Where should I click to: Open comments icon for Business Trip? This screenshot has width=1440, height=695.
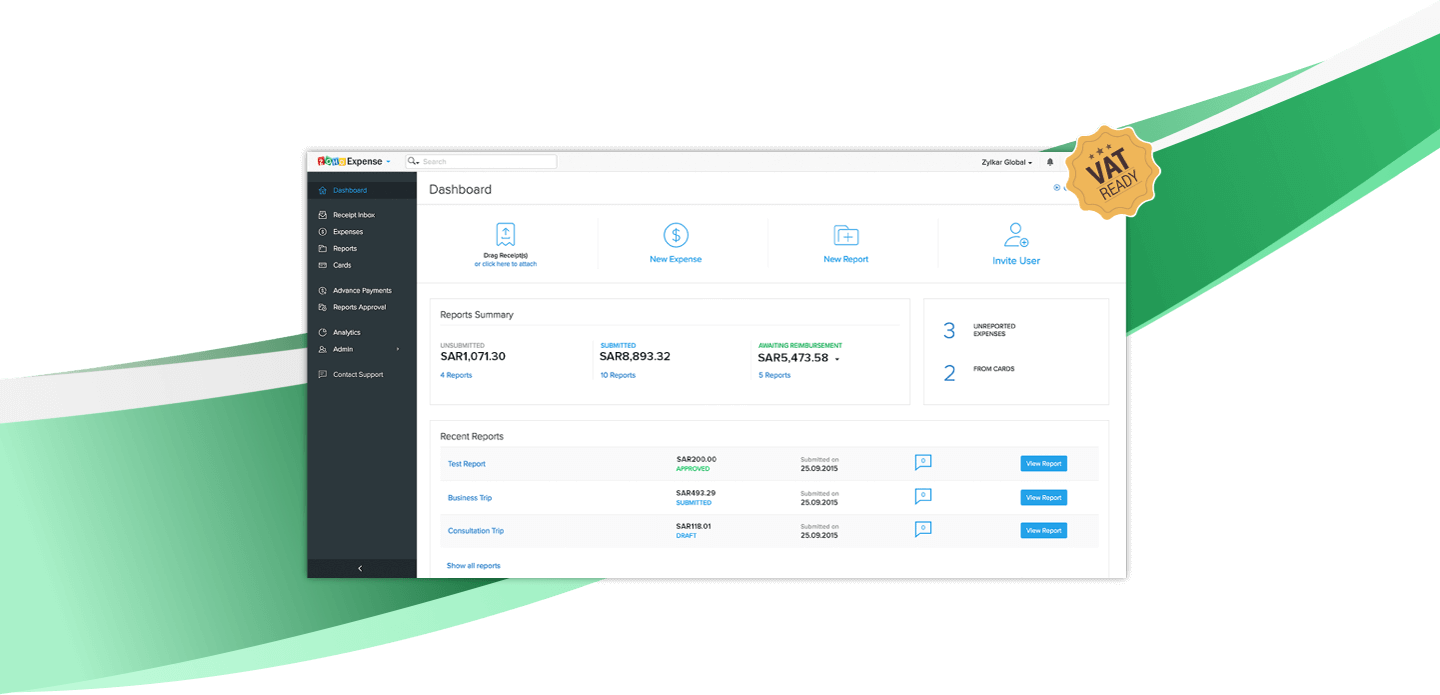tap(923, 496)
